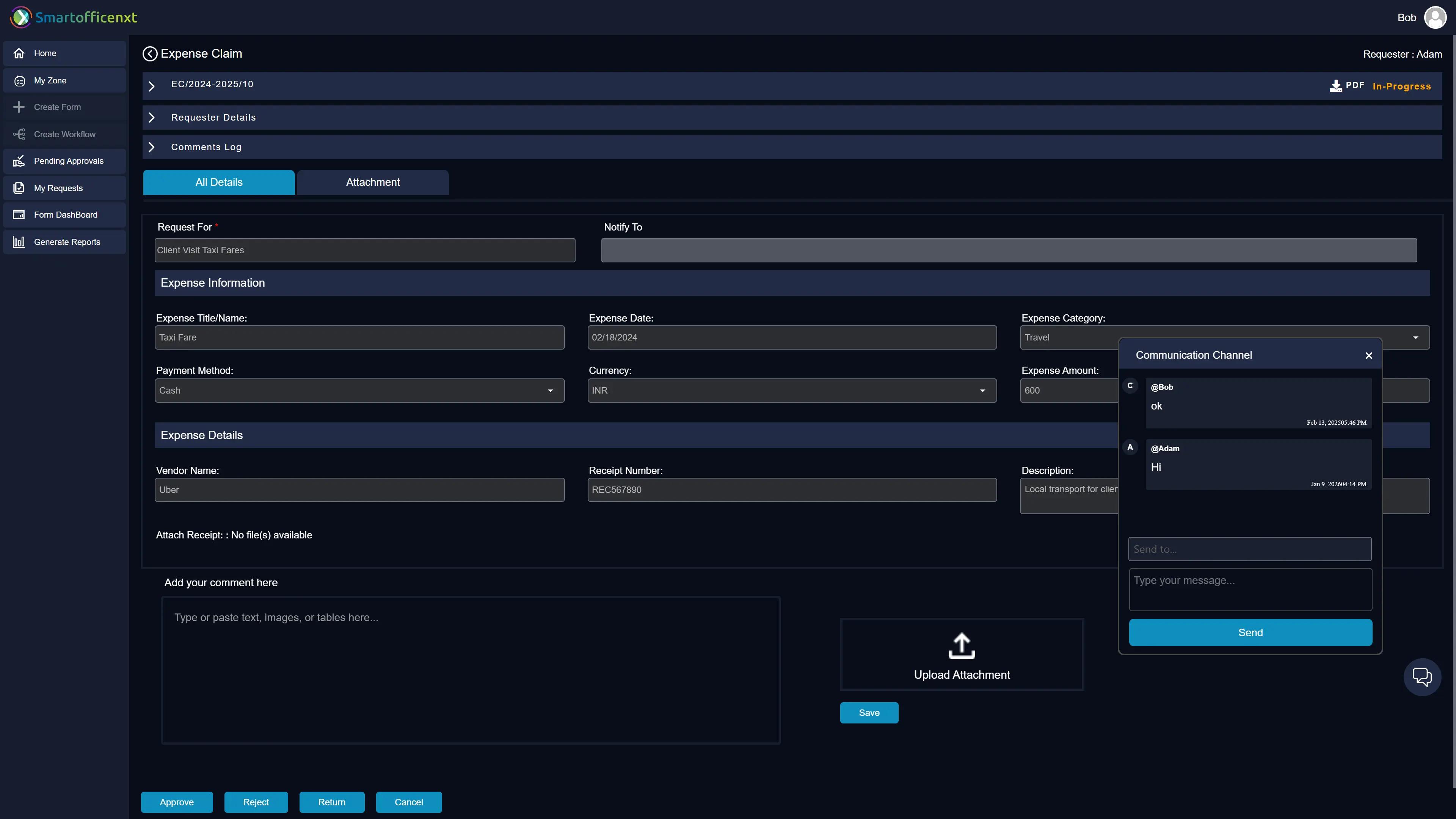1456x819 pixels.
Task: Expand the Comments Log section
Action: pos(152,147)
